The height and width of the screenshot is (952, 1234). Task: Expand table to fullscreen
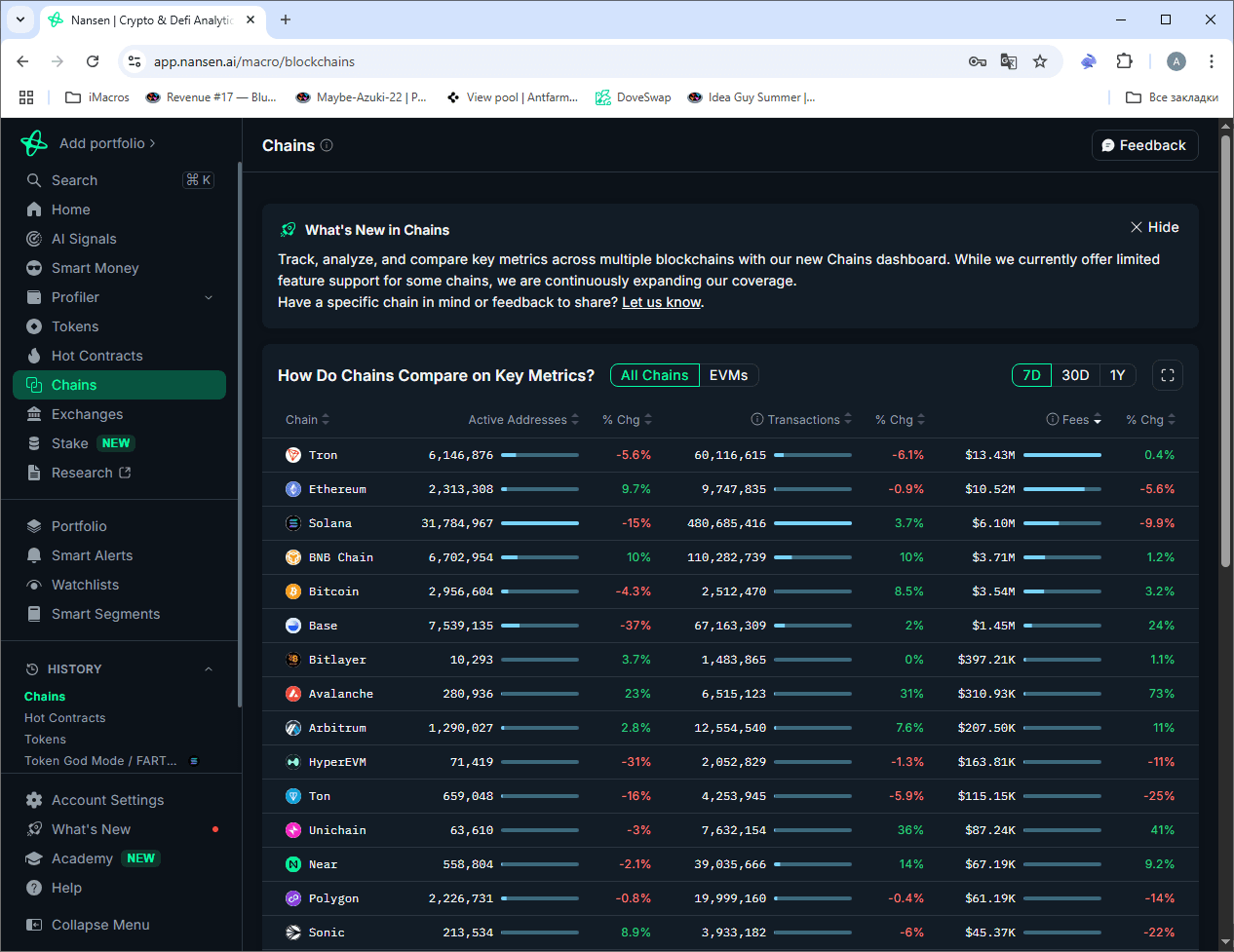coord(1168,375)
